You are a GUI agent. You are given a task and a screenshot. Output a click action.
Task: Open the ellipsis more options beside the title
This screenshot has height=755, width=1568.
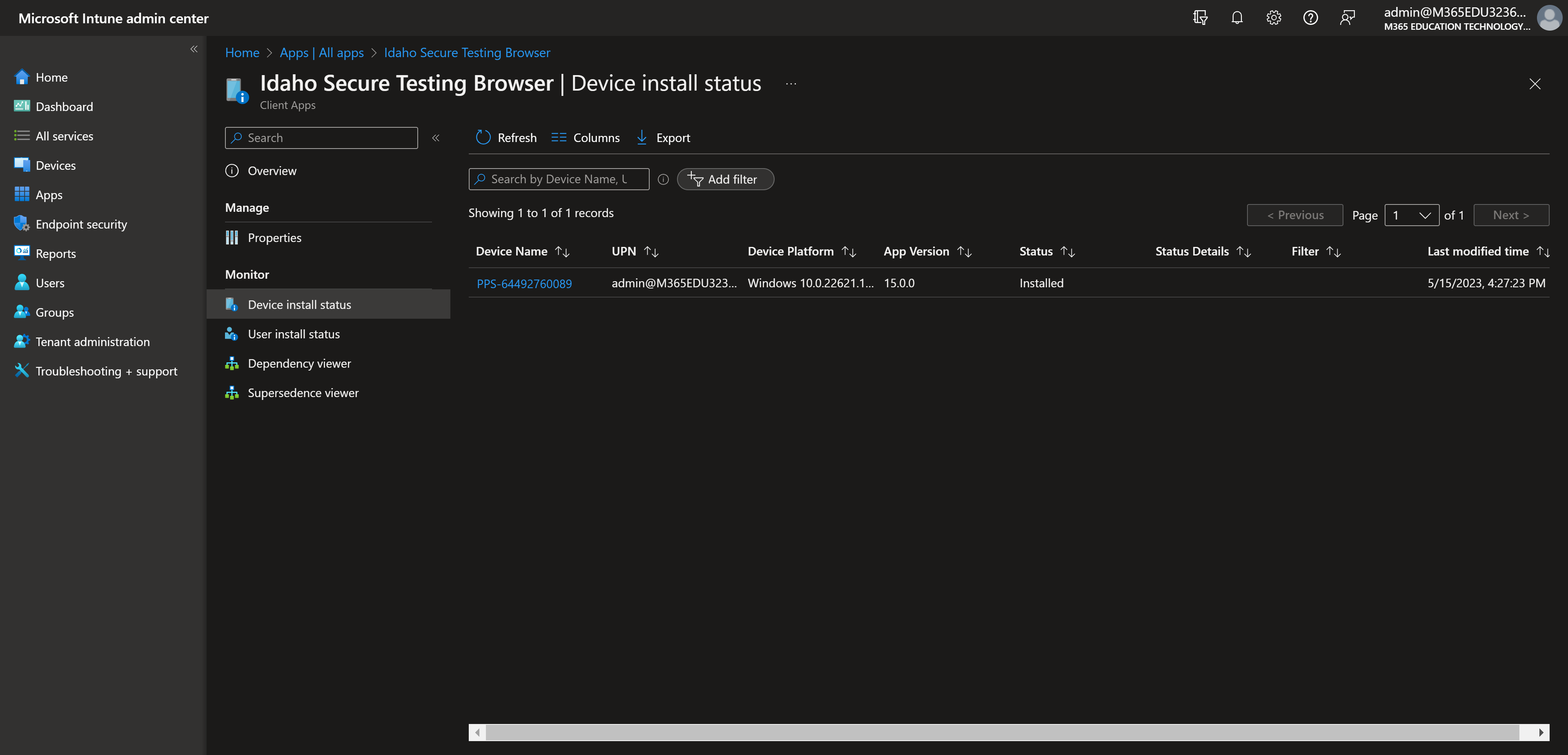(x=791, y=84)
